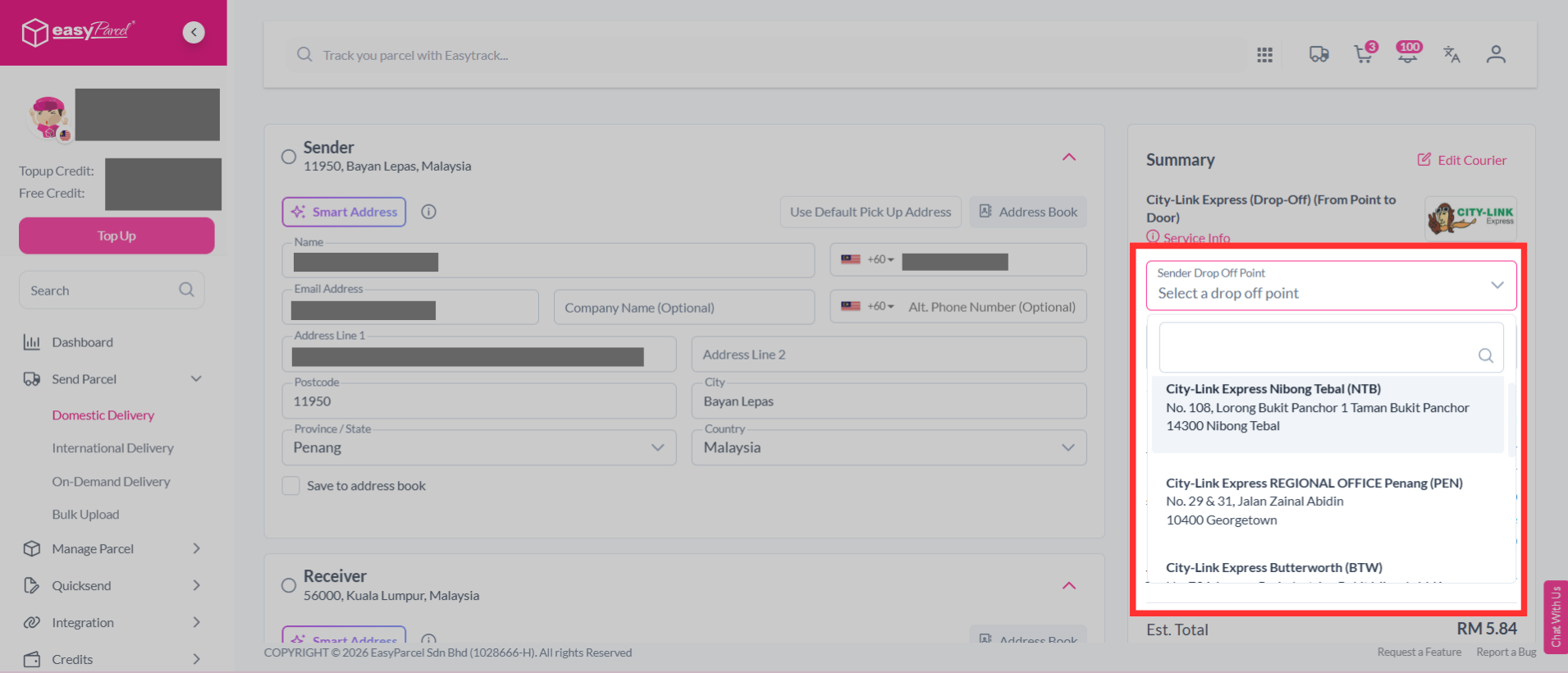Select City-Link Express Butterworth (BTW)
The width and height of the screenshot is (1568, 673).
coord(1328,570)
